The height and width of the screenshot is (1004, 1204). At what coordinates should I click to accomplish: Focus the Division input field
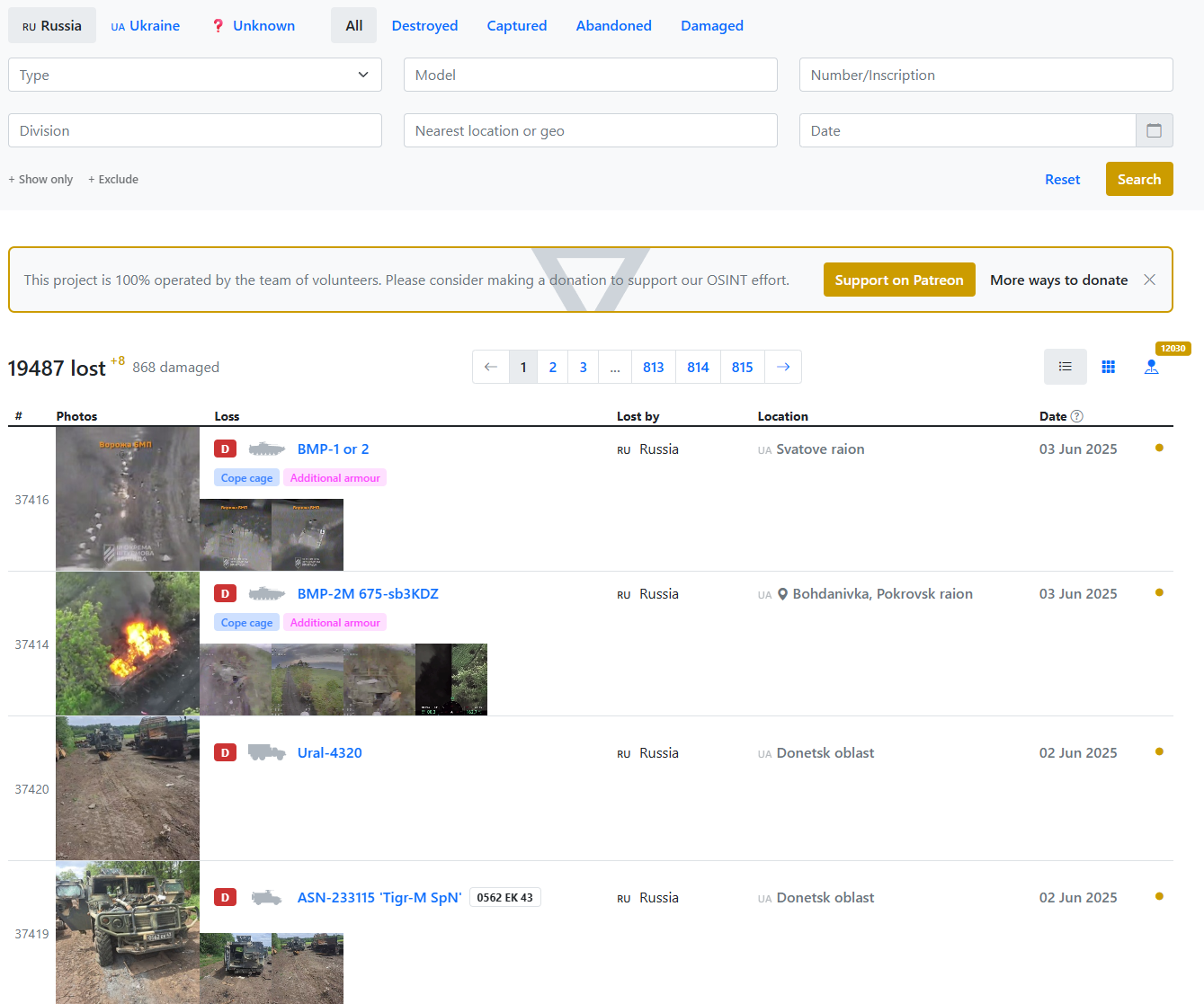[x=195, y=130]
